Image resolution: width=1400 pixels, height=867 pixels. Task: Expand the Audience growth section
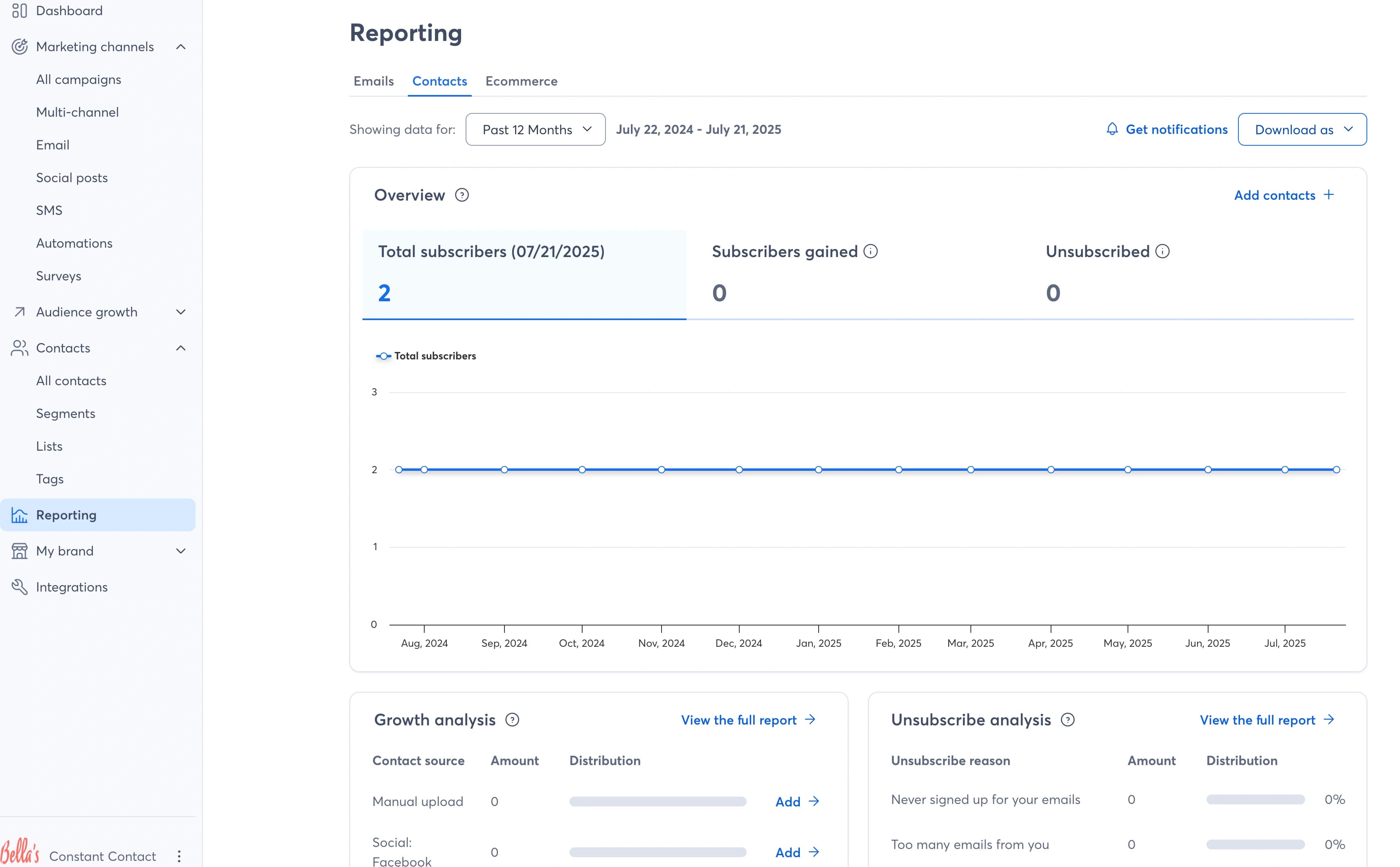pos(180,312)
